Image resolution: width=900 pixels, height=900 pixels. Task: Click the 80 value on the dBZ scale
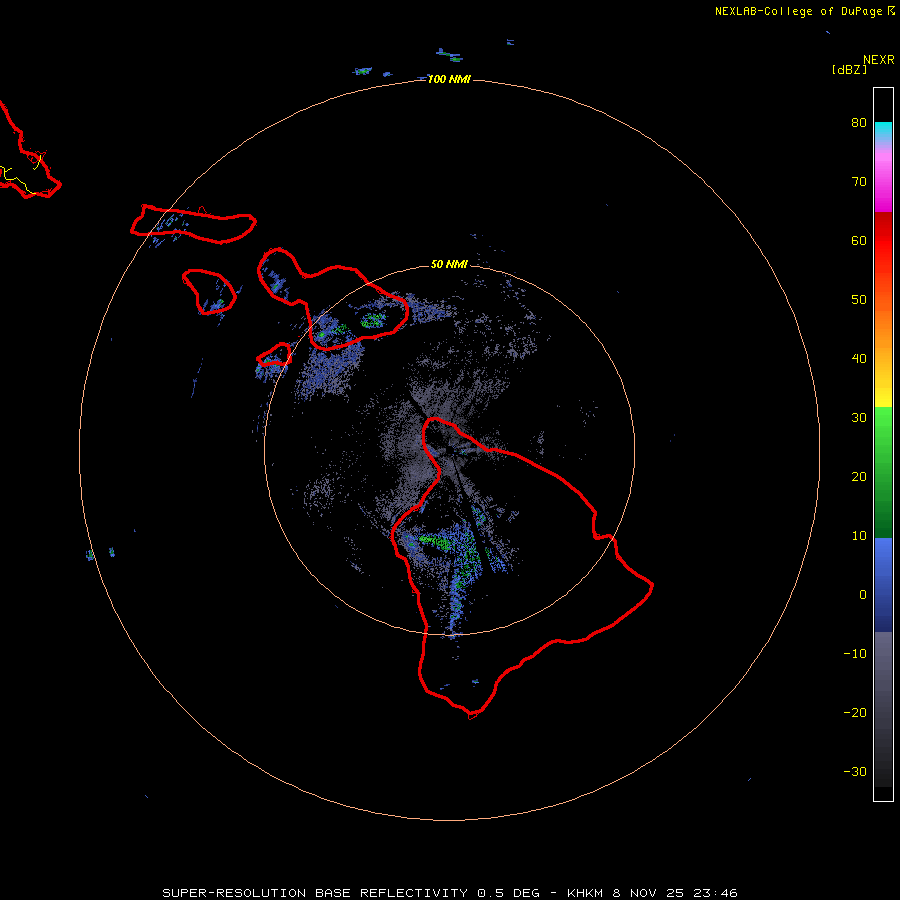[859, 123]
